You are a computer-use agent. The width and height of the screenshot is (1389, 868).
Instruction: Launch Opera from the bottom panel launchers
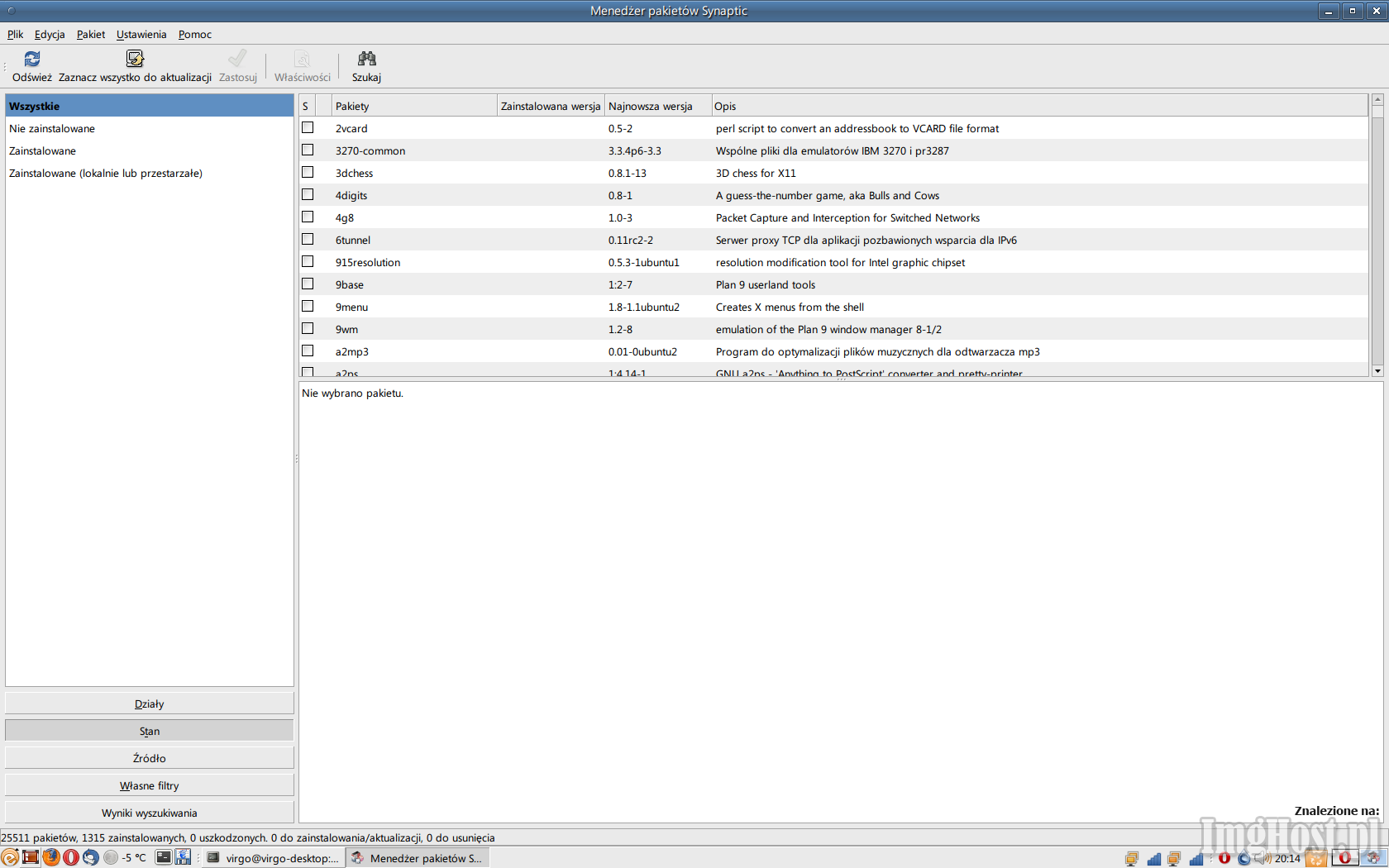click(71, 857)
